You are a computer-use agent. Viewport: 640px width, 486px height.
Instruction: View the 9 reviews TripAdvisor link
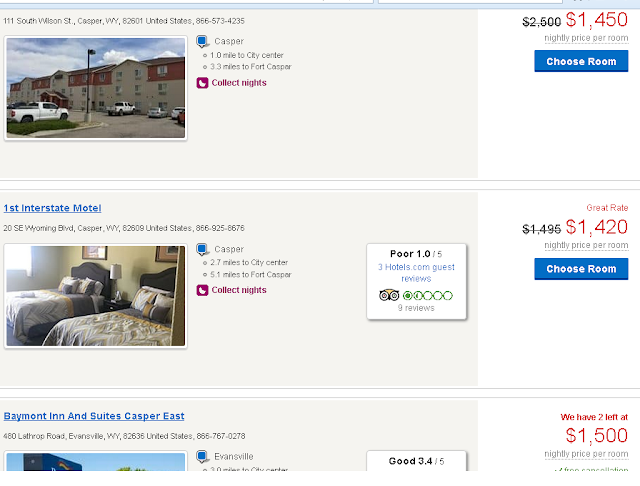(x=416, y=308)
